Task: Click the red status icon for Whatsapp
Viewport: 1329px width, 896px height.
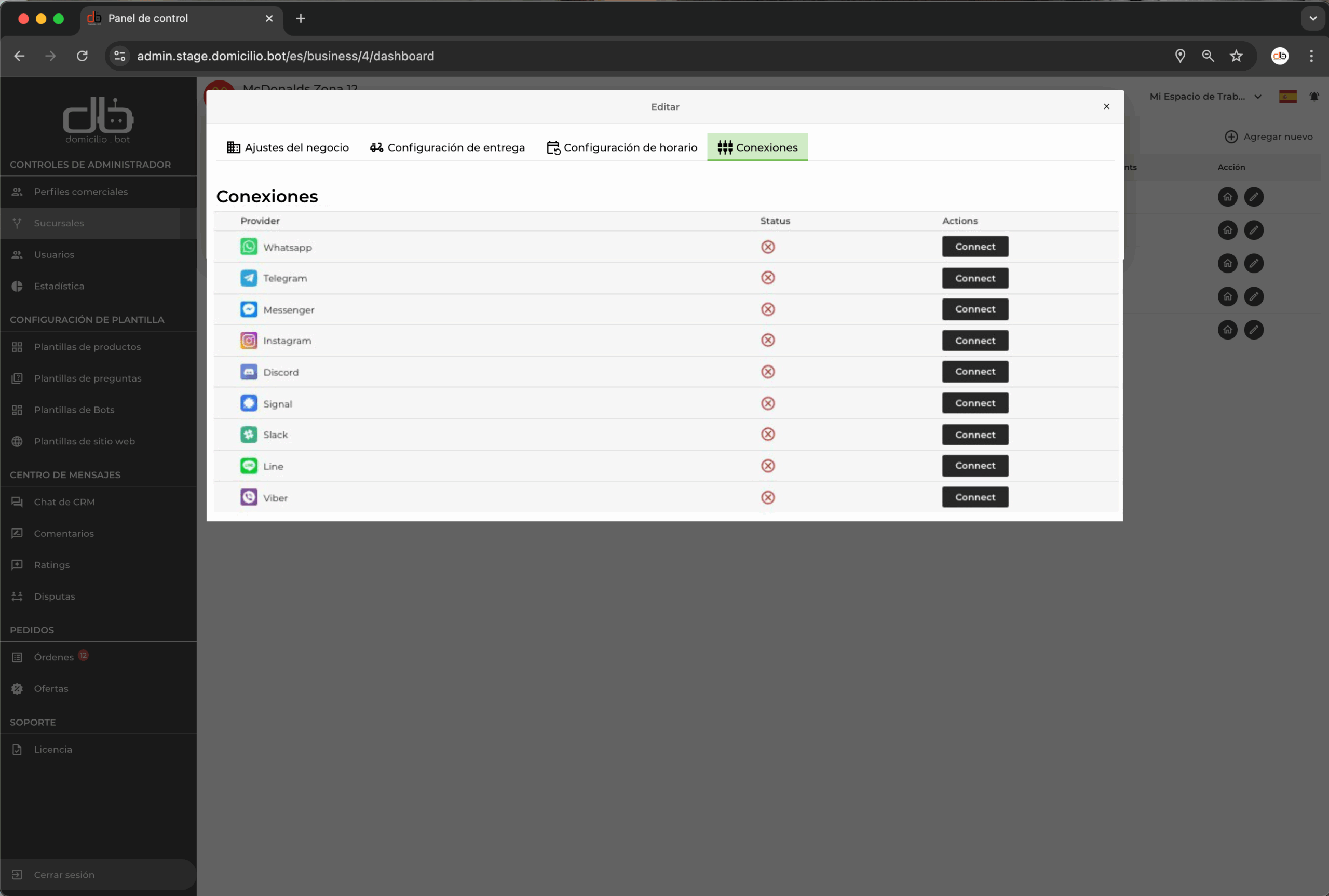Action: pyautogui.click(x=768, y=247)
